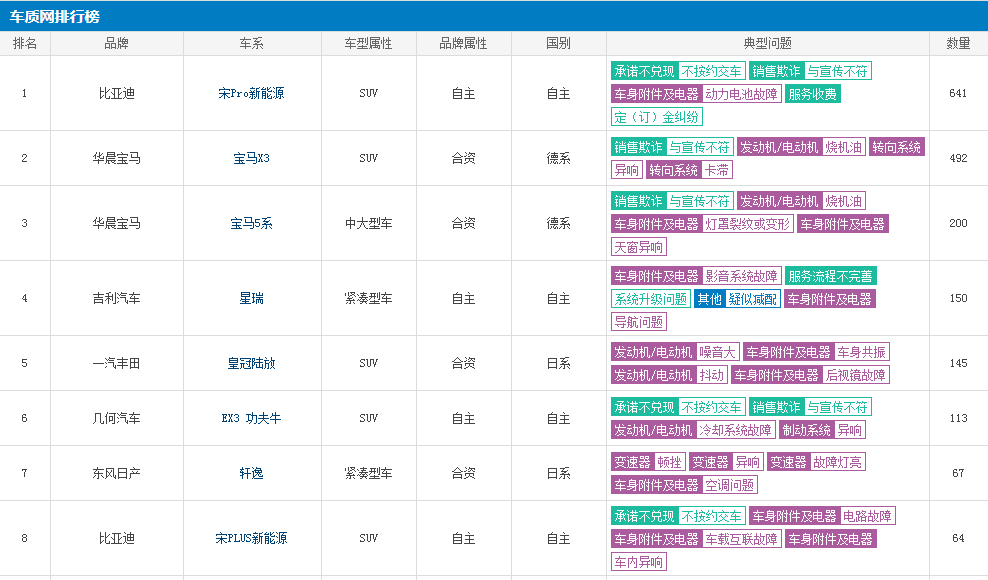
Task: Click the 典型问题 column header
Action: point(767,44)
